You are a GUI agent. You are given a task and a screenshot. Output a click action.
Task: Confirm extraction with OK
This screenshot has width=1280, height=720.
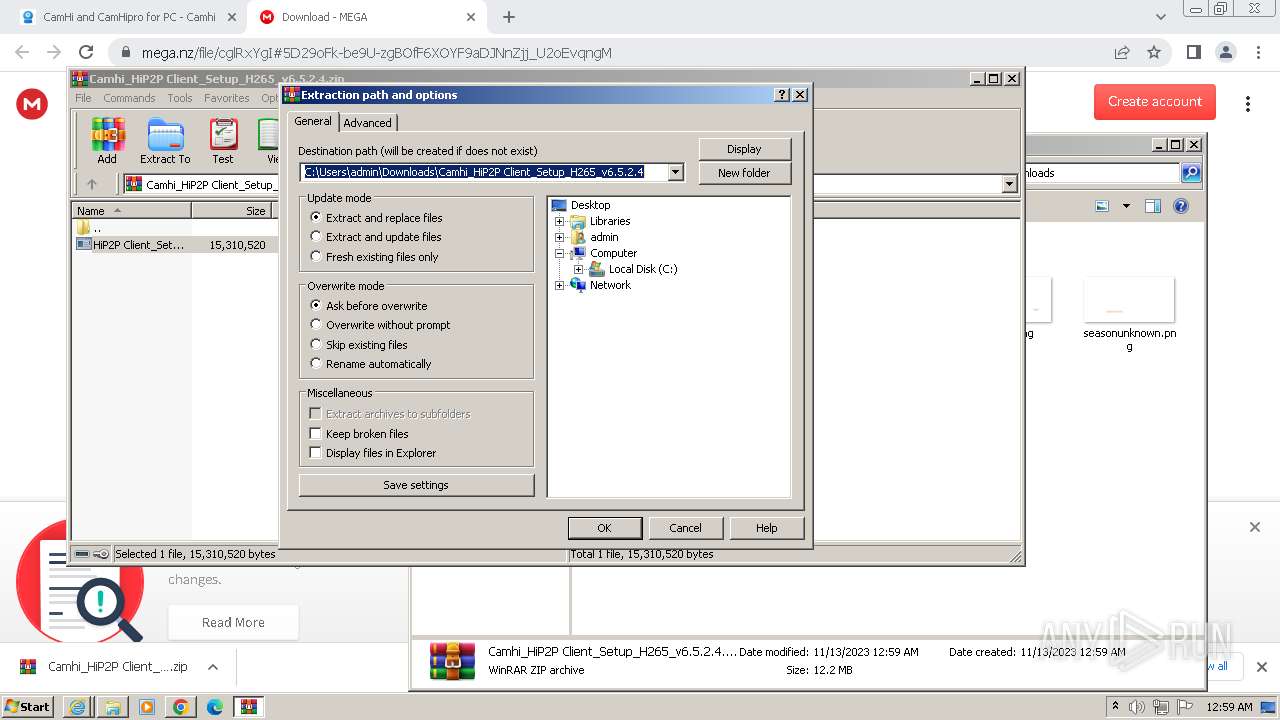(x=604, y=528)
